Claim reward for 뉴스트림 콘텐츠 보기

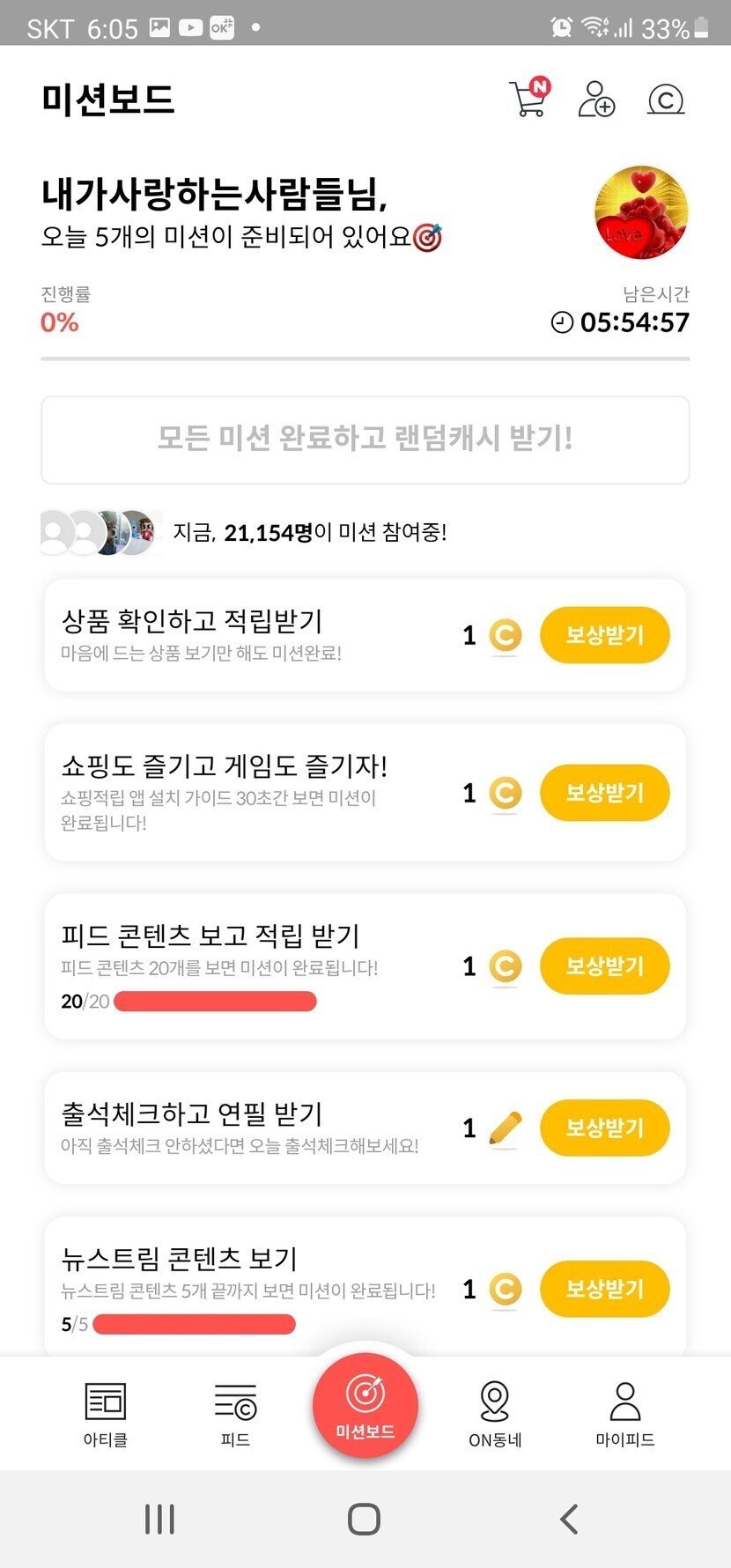coord(604,1289)
